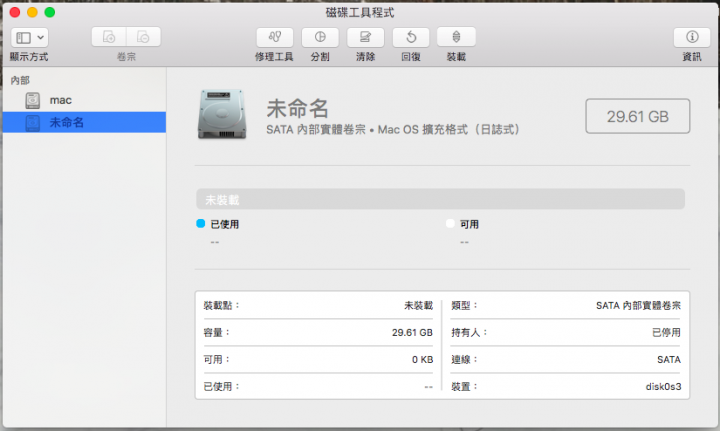Click the 容量 value 29.61 GB
The height and width of the screenshot is (431, 720).
coord(412,332)
